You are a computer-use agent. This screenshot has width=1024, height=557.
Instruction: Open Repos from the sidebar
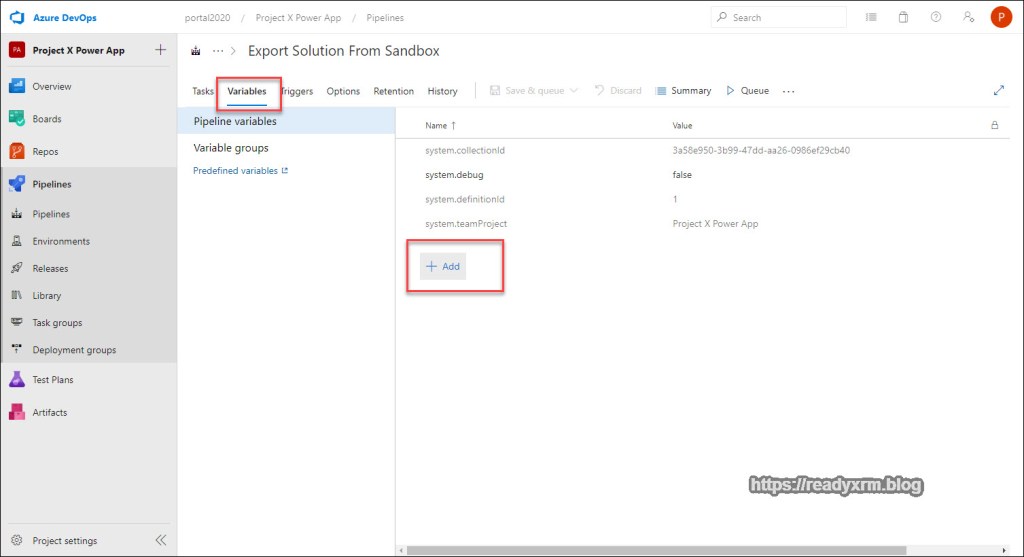point(45,152)
